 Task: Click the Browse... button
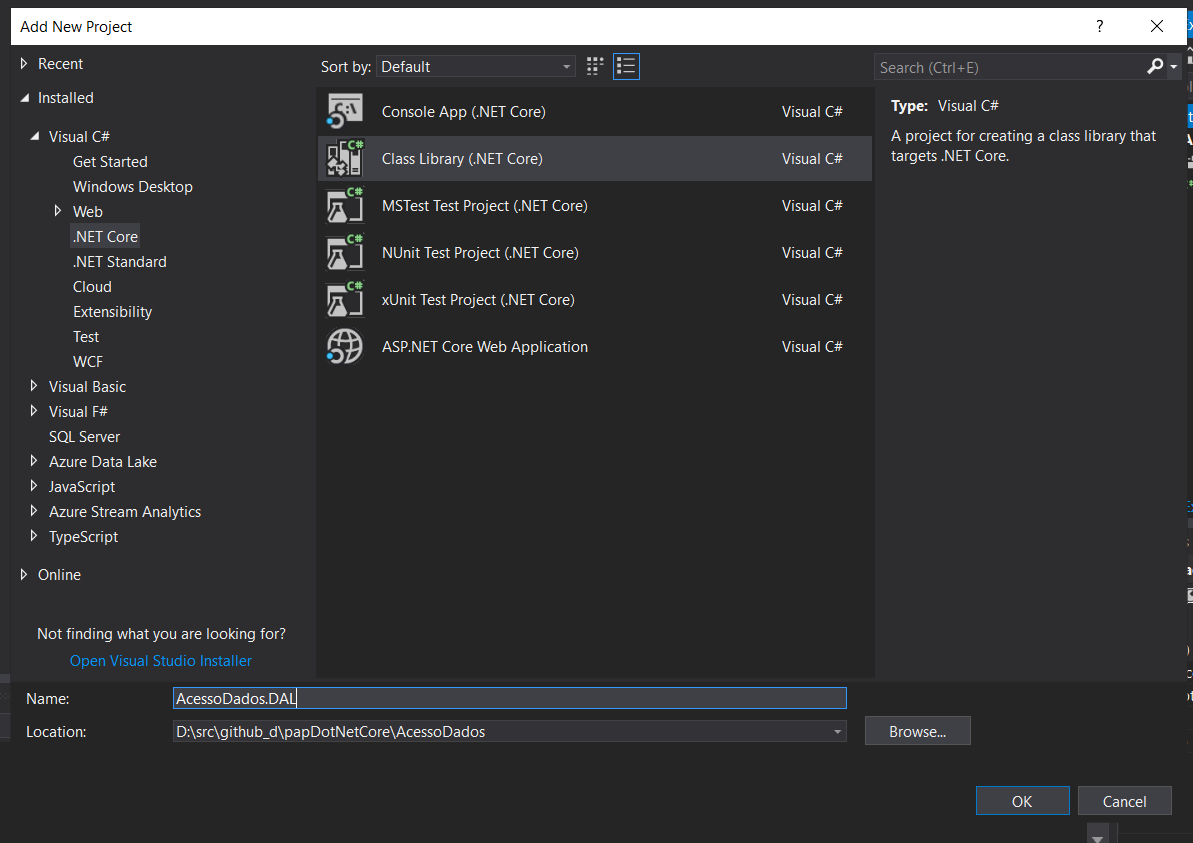[918, 731]
